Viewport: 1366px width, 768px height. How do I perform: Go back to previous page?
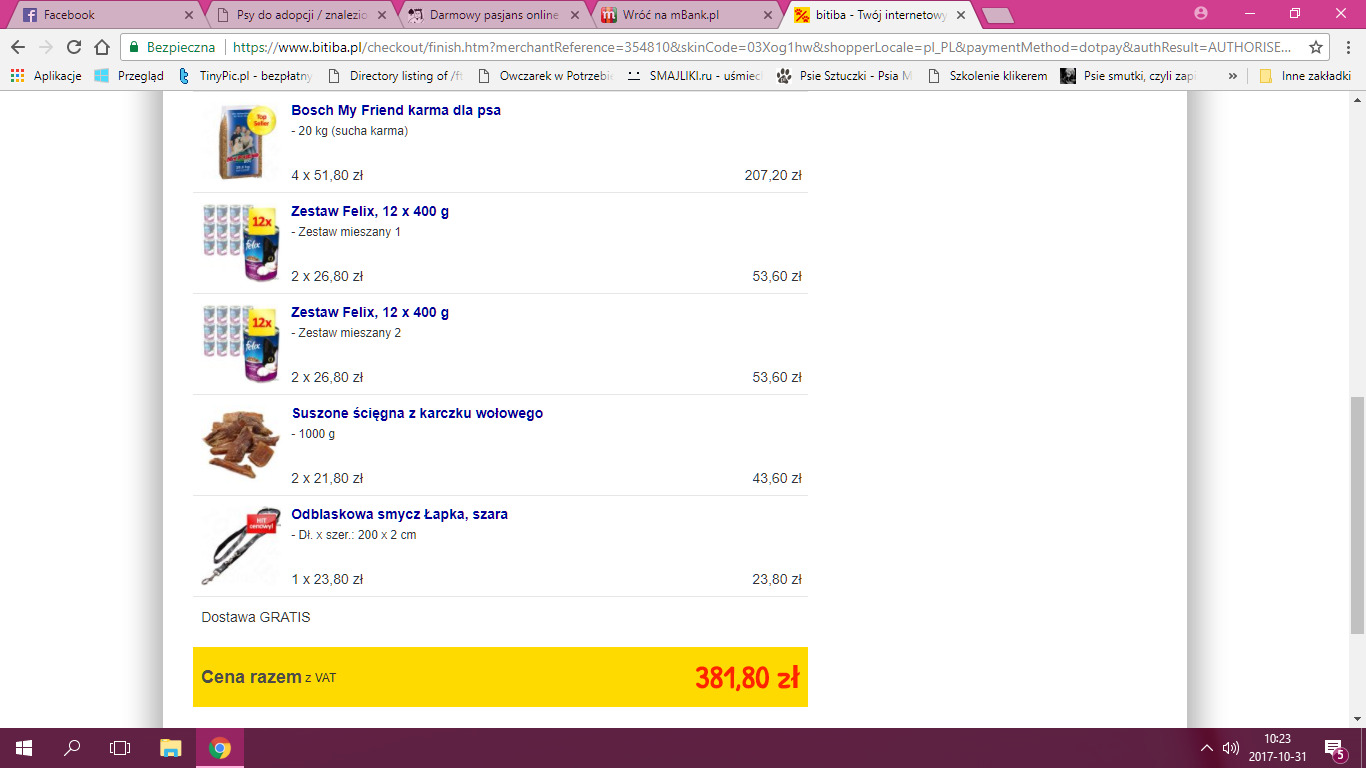18,47
